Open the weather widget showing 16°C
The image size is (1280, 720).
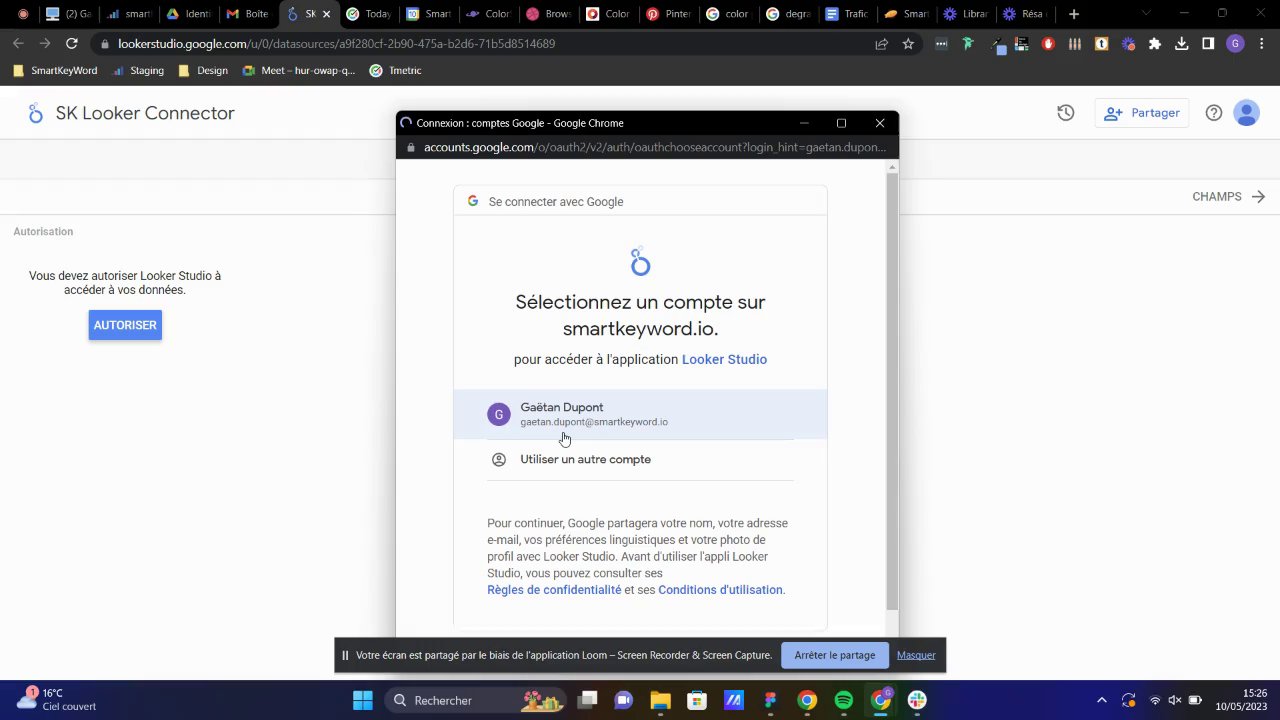click(58, 699)
